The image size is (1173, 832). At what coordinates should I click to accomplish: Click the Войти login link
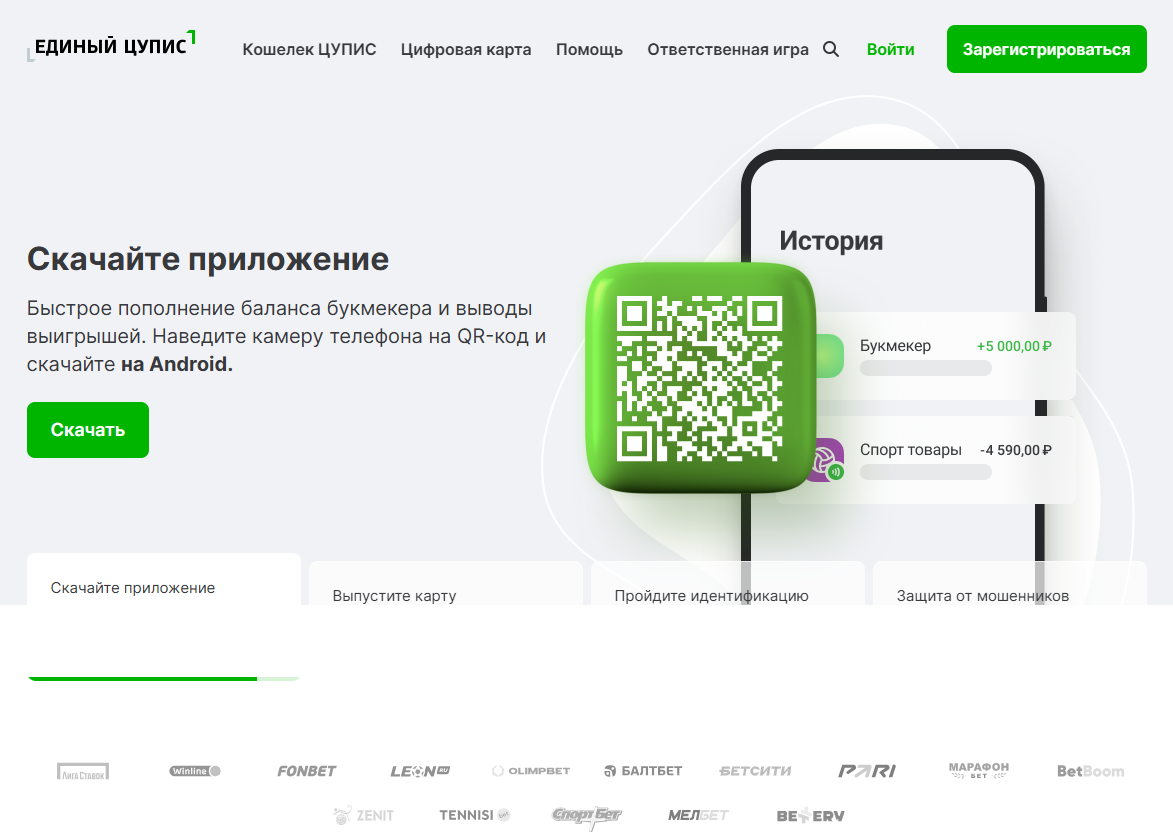(x=890, y=49)
